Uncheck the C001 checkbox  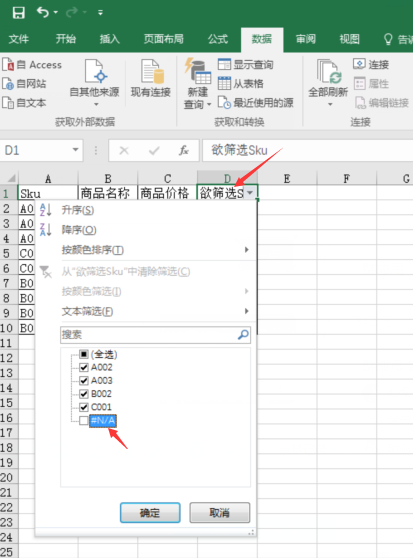point(84,407)
